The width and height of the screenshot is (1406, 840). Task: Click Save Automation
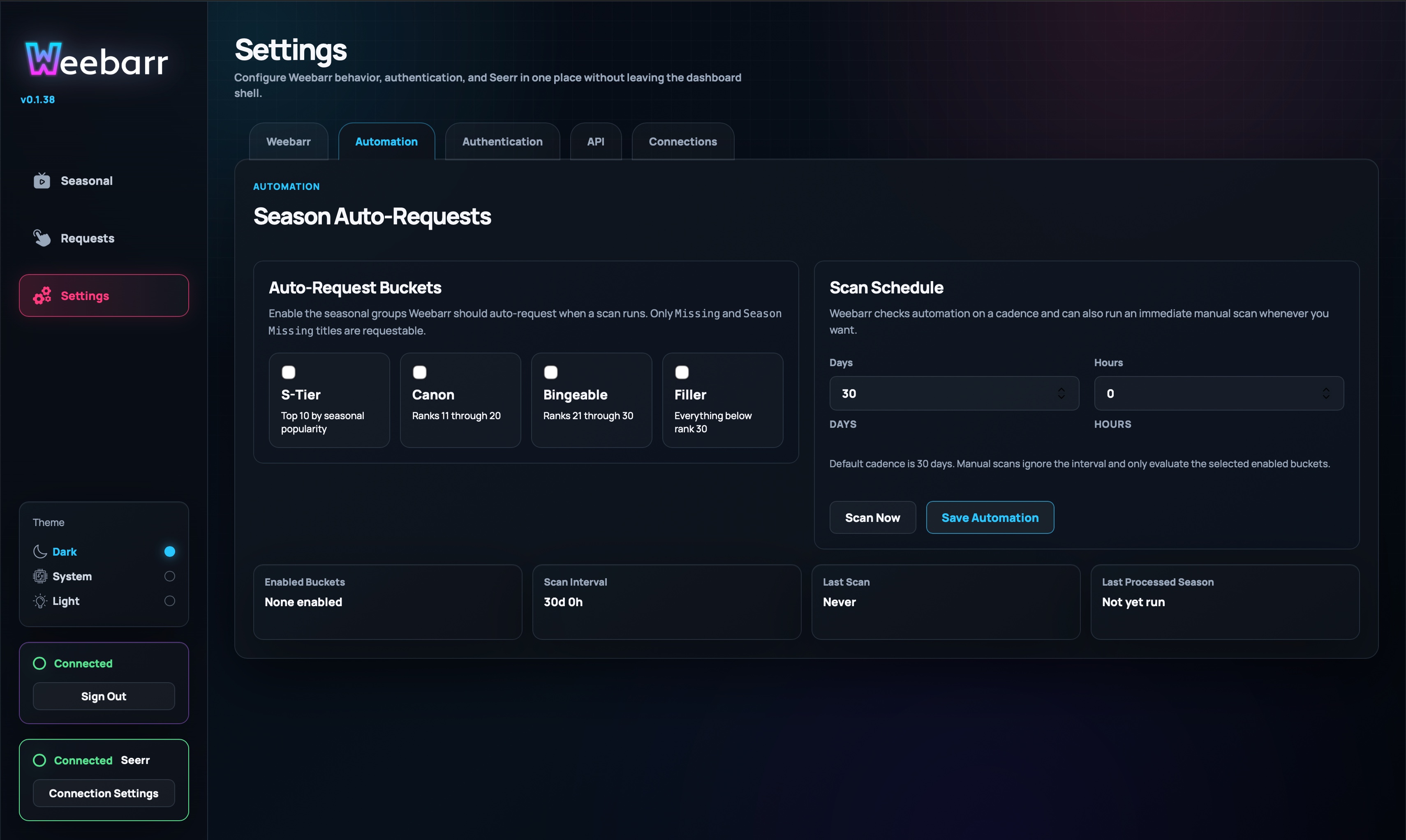990,517
